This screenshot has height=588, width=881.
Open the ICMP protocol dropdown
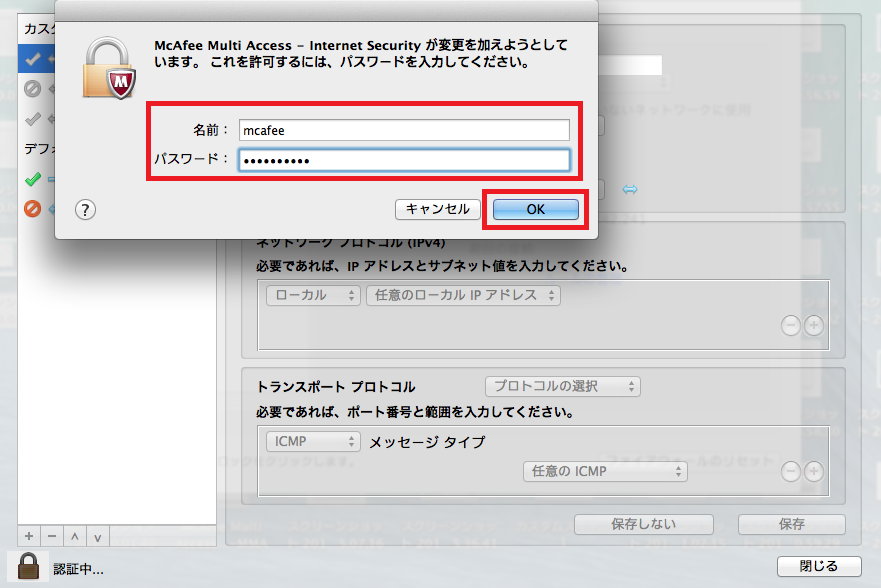coord(313,441)
